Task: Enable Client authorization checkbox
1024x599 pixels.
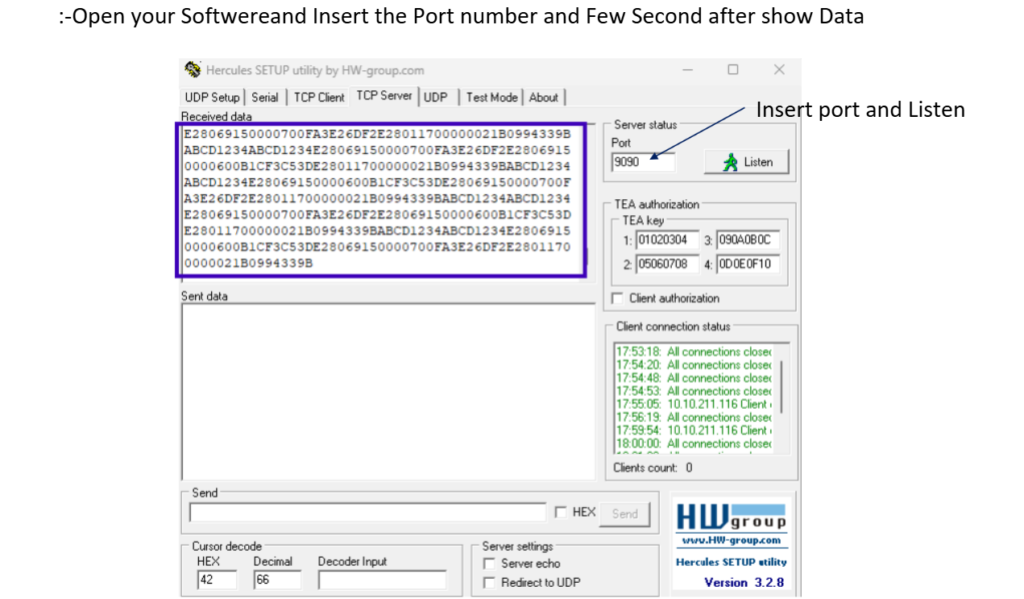Action: tap(617, 298)
